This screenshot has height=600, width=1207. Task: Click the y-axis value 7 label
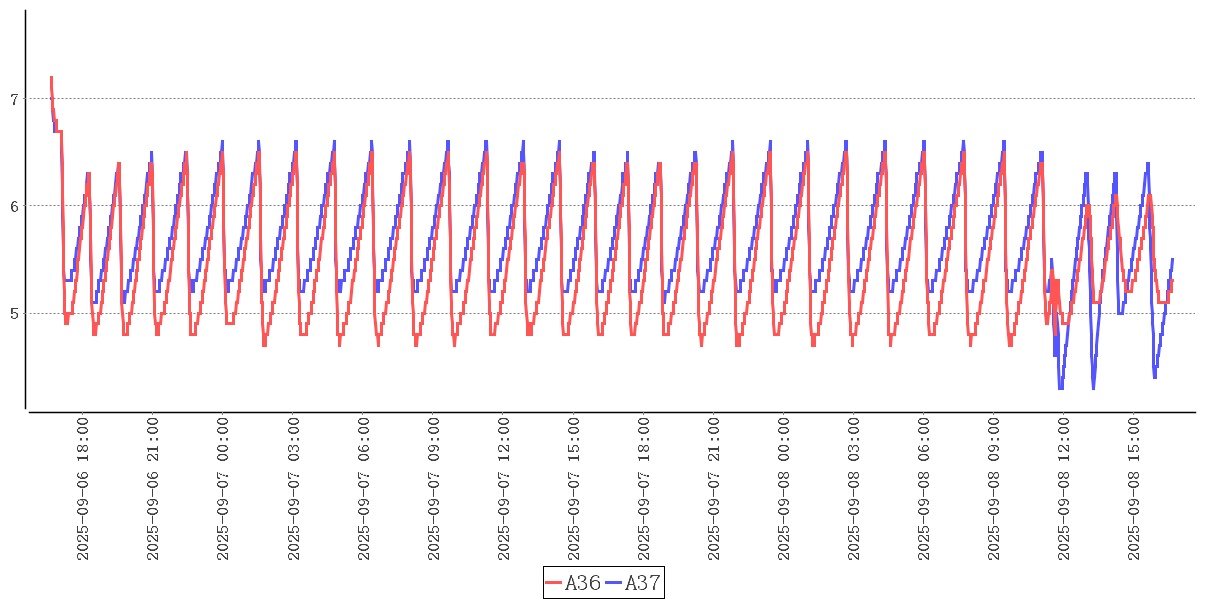(x=13, y=99)
